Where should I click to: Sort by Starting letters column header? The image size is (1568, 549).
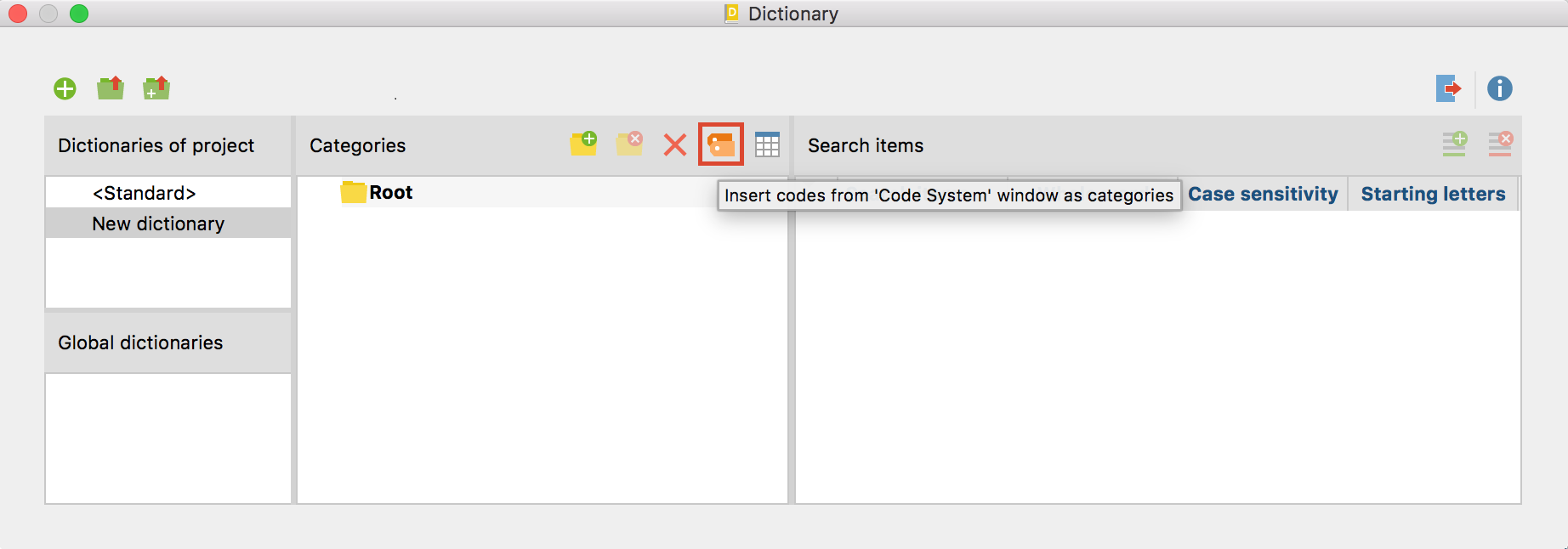[x=1433, y=194]
